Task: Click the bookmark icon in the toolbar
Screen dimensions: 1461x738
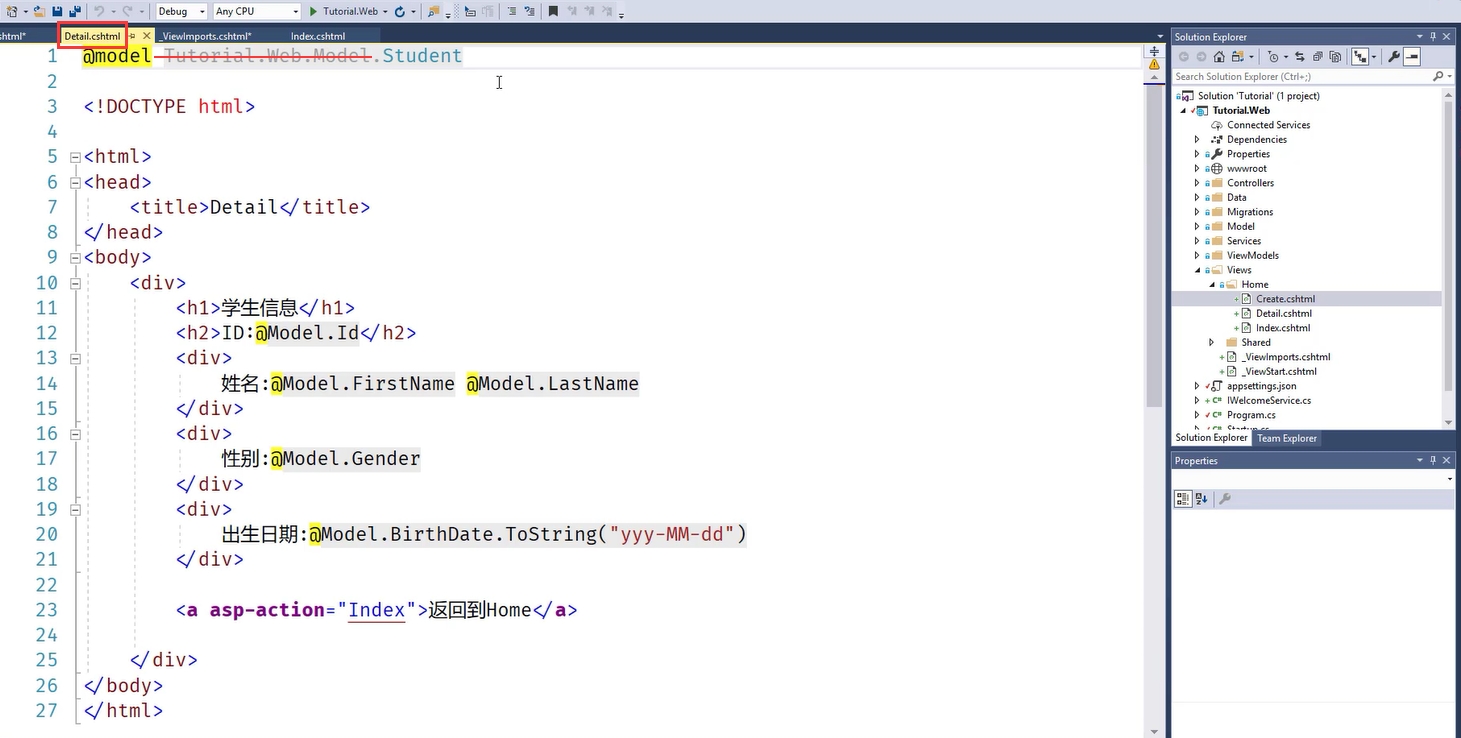Action: [553, 11]
